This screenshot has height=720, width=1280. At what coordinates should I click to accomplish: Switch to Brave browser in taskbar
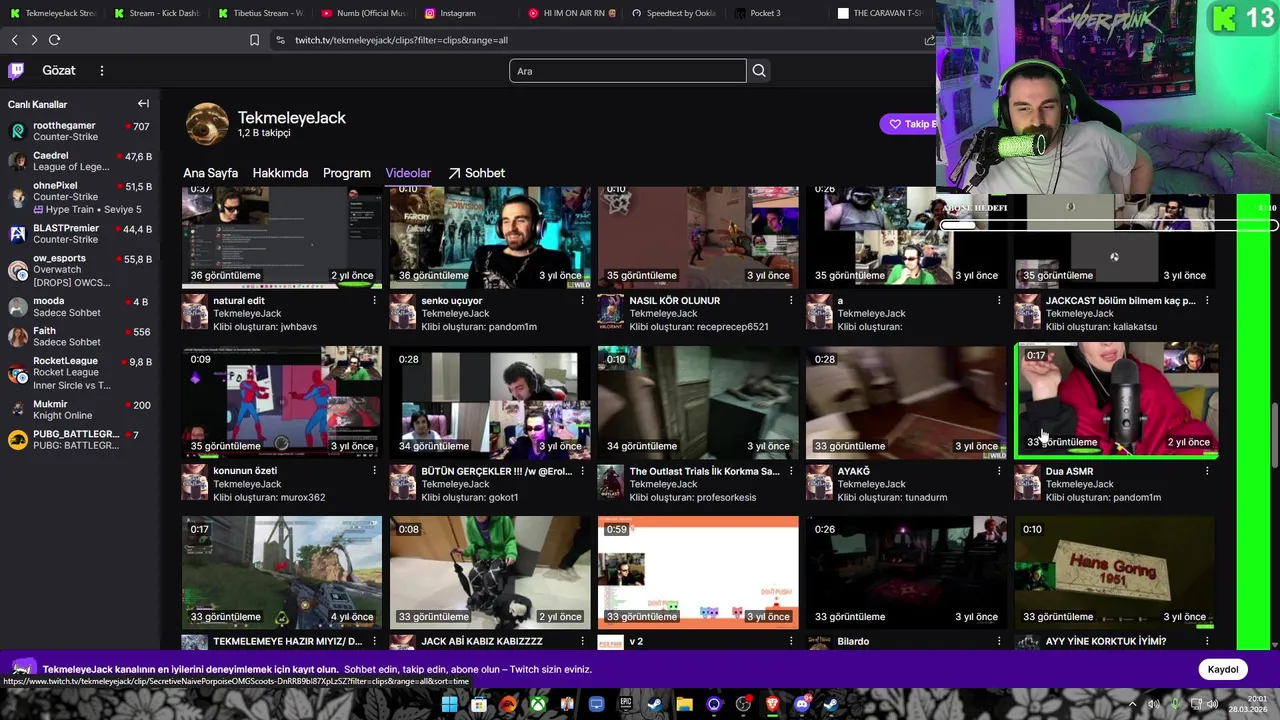(772, 705)
